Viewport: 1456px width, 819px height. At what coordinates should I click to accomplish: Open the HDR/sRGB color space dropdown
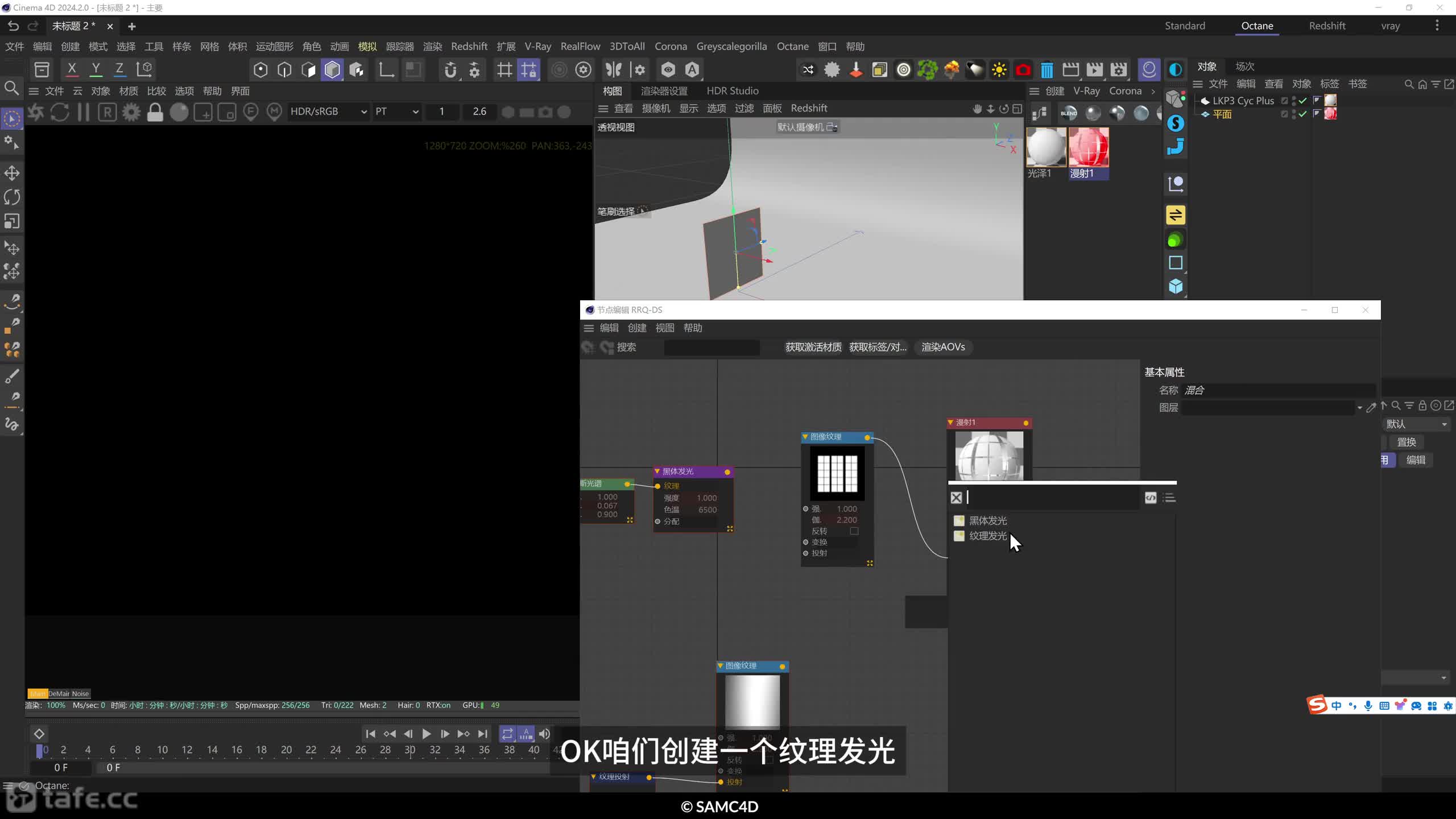point(328,112)
